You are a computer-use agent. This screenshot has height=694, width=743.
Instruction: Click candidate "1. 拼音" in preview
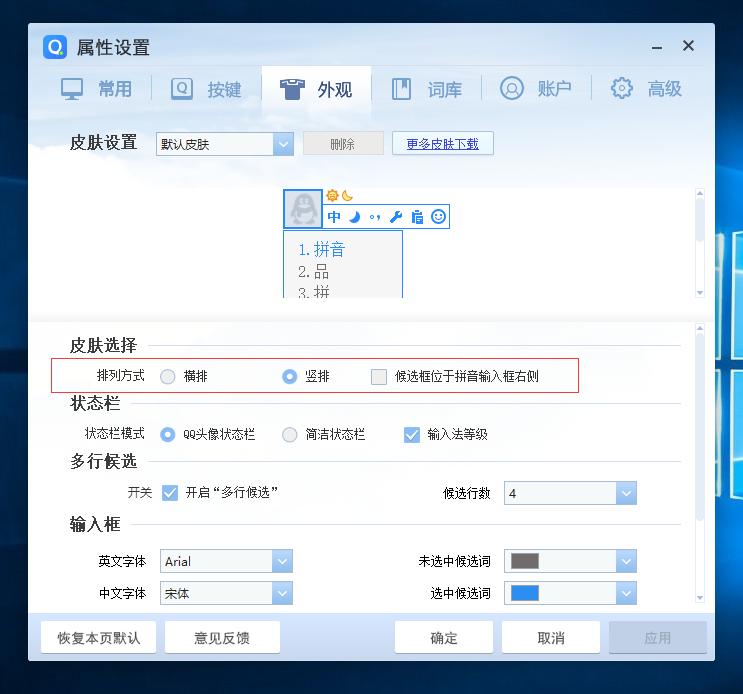coord(322,250)
